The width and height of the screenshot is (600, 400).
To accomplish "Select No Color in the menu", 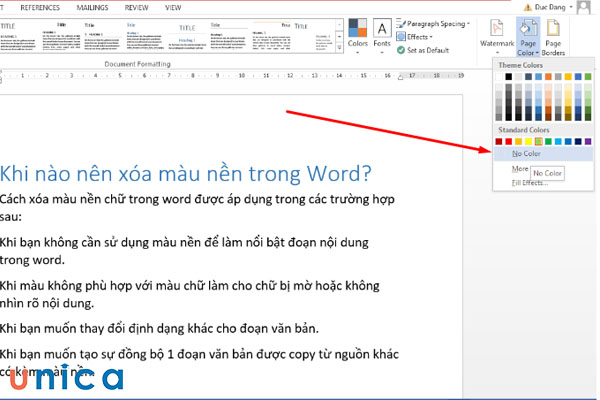I will click(526, 153).
